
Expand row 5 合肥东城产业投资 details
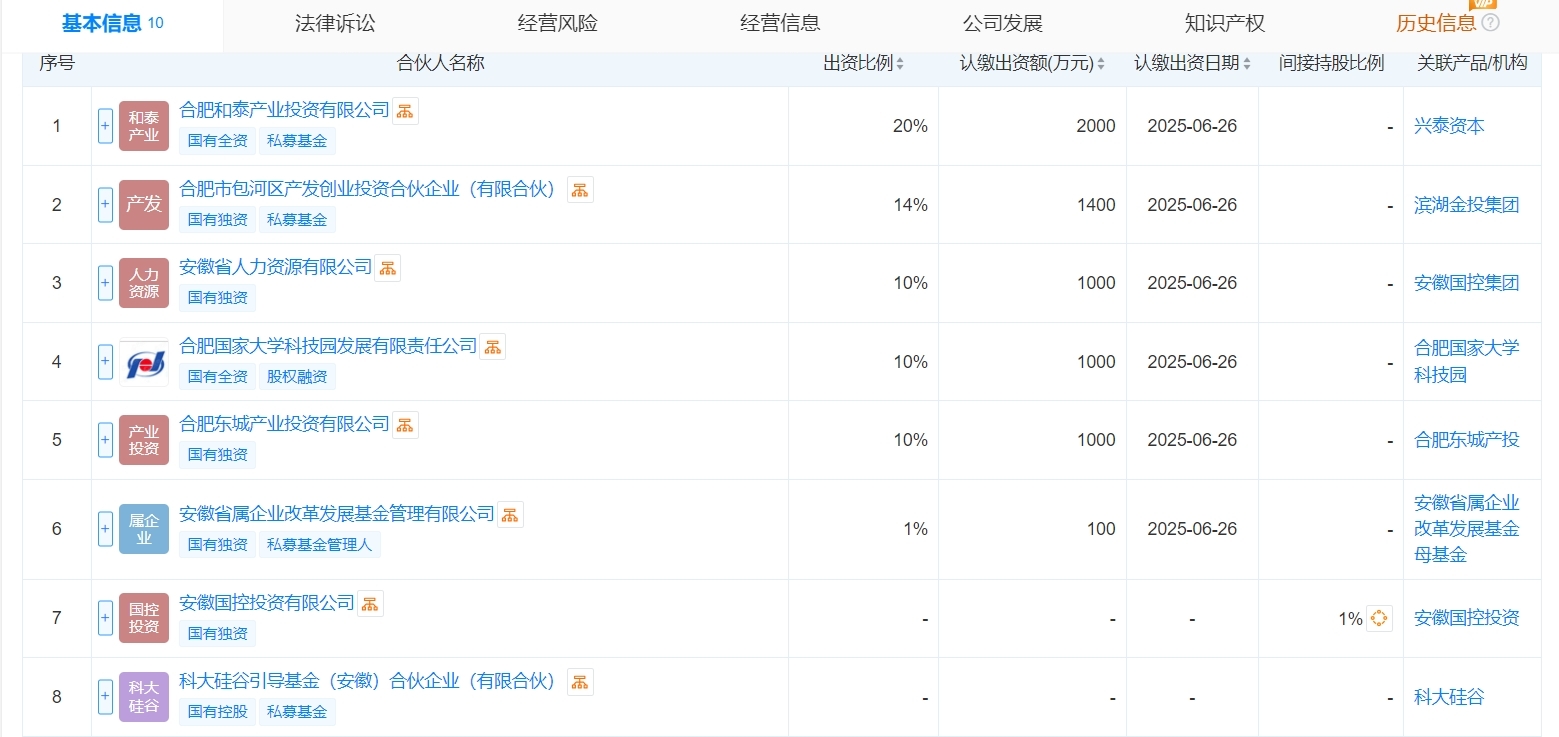tap(105, 440)
